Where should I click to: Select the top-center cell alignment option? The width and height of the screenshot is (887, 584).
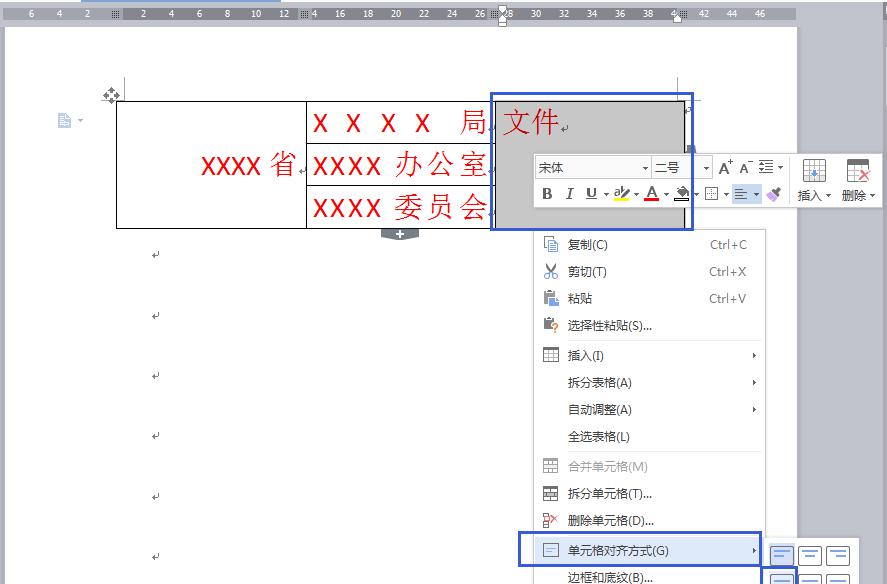tap(810, 555)
